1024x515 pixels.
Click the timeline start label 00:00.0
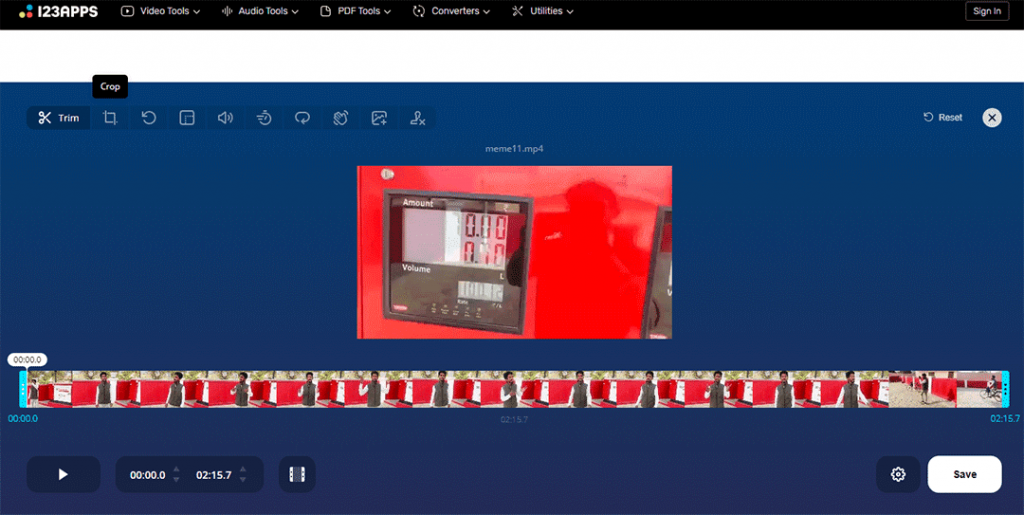23,418
